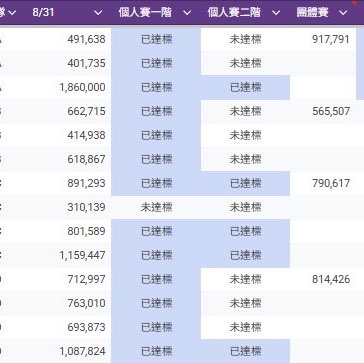Select 個人賽二階 未達標 in the 618,867 row
The image size is (364, 363).
pyautogui.click(x=245, y=159)
